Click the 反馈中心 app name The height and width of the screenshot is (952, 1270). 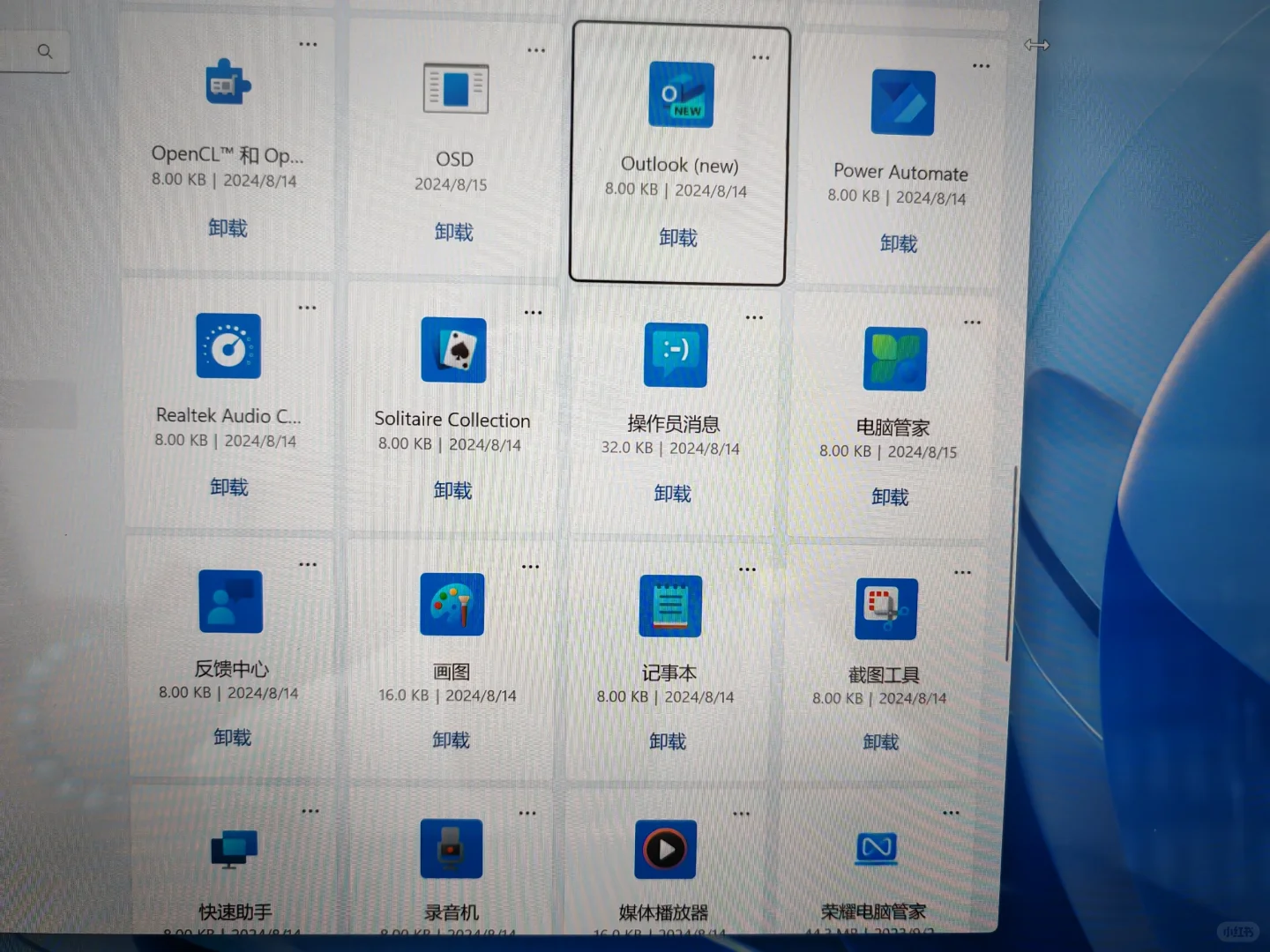pos(232,669)
